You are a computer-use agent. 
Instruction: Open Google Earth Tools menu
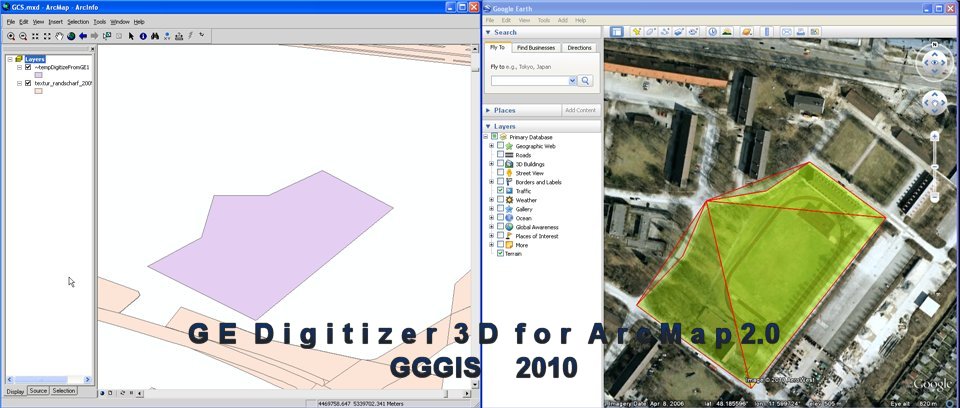[x=544, y=20]
